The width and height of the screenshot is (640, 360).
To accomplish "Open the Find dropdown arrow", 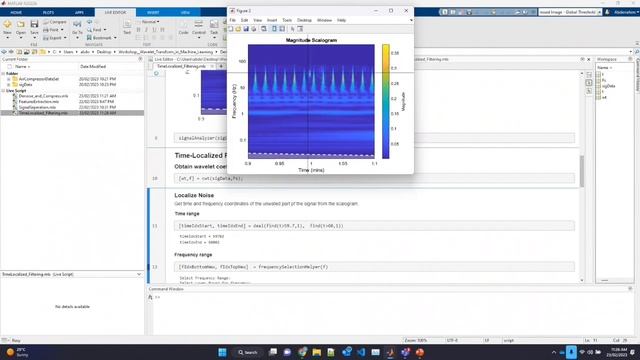I will pyautogui.click(x=105, y=30).
